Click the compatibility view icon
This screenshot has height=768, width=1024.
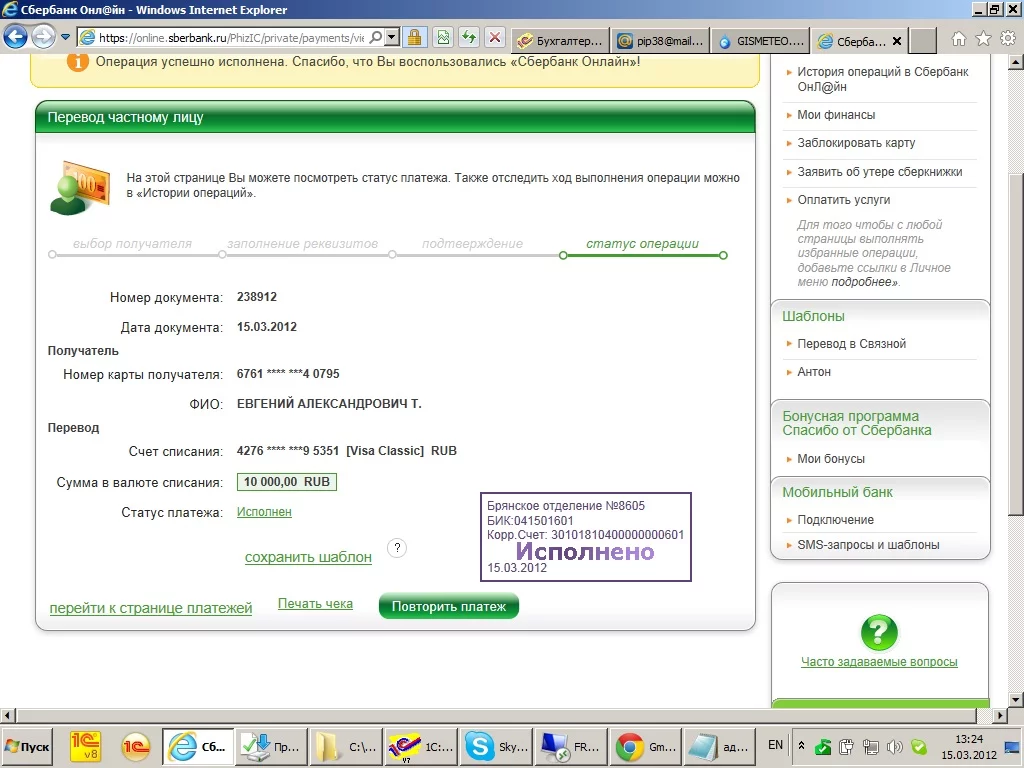tap(443, 38)
